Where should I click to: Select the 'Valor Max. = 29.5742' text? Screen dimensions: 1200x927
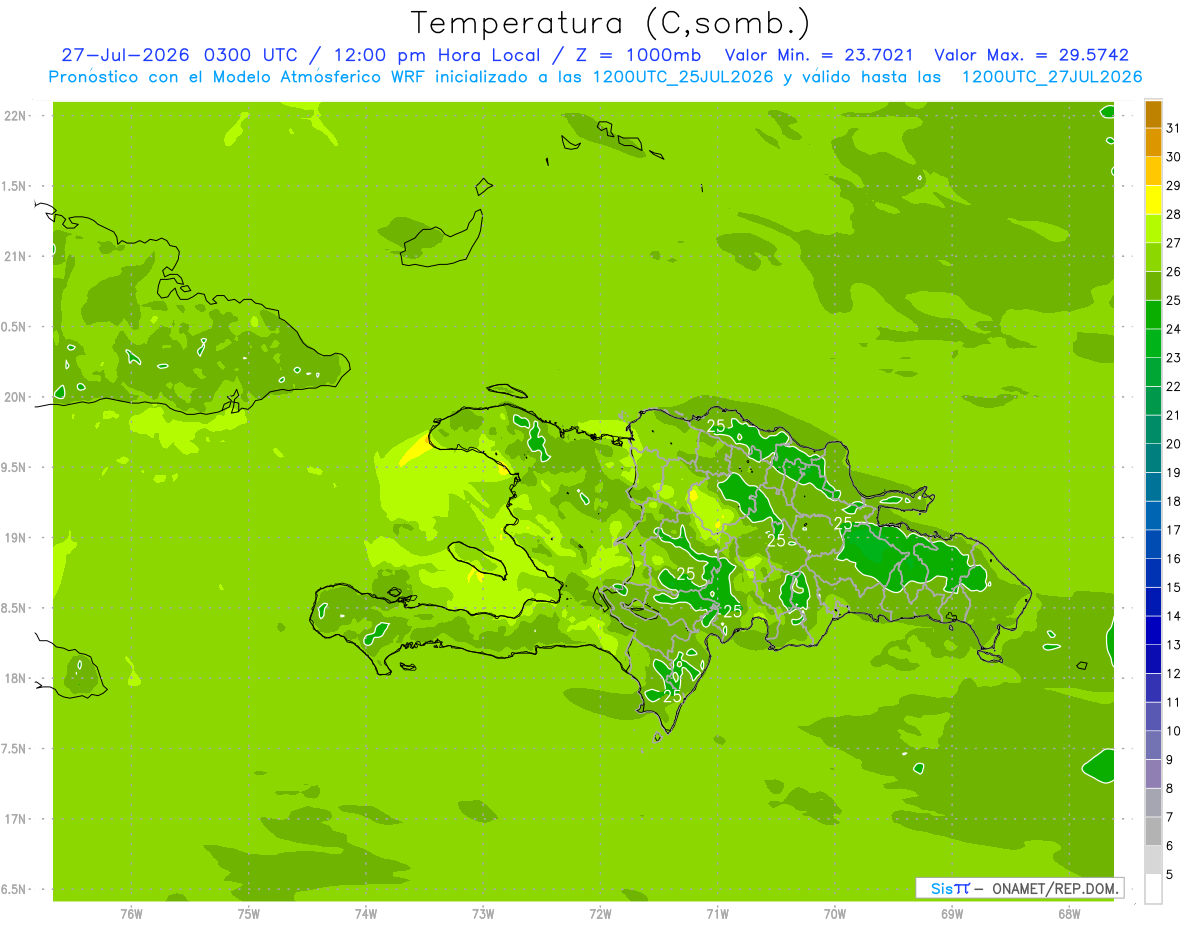1034,55
